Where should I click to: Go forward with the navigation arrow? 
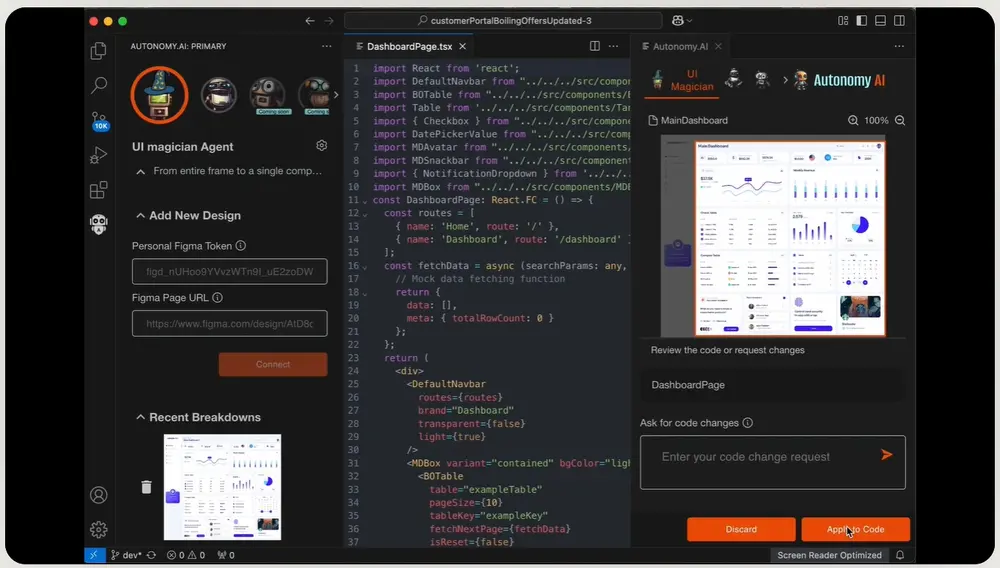(329, 21)
